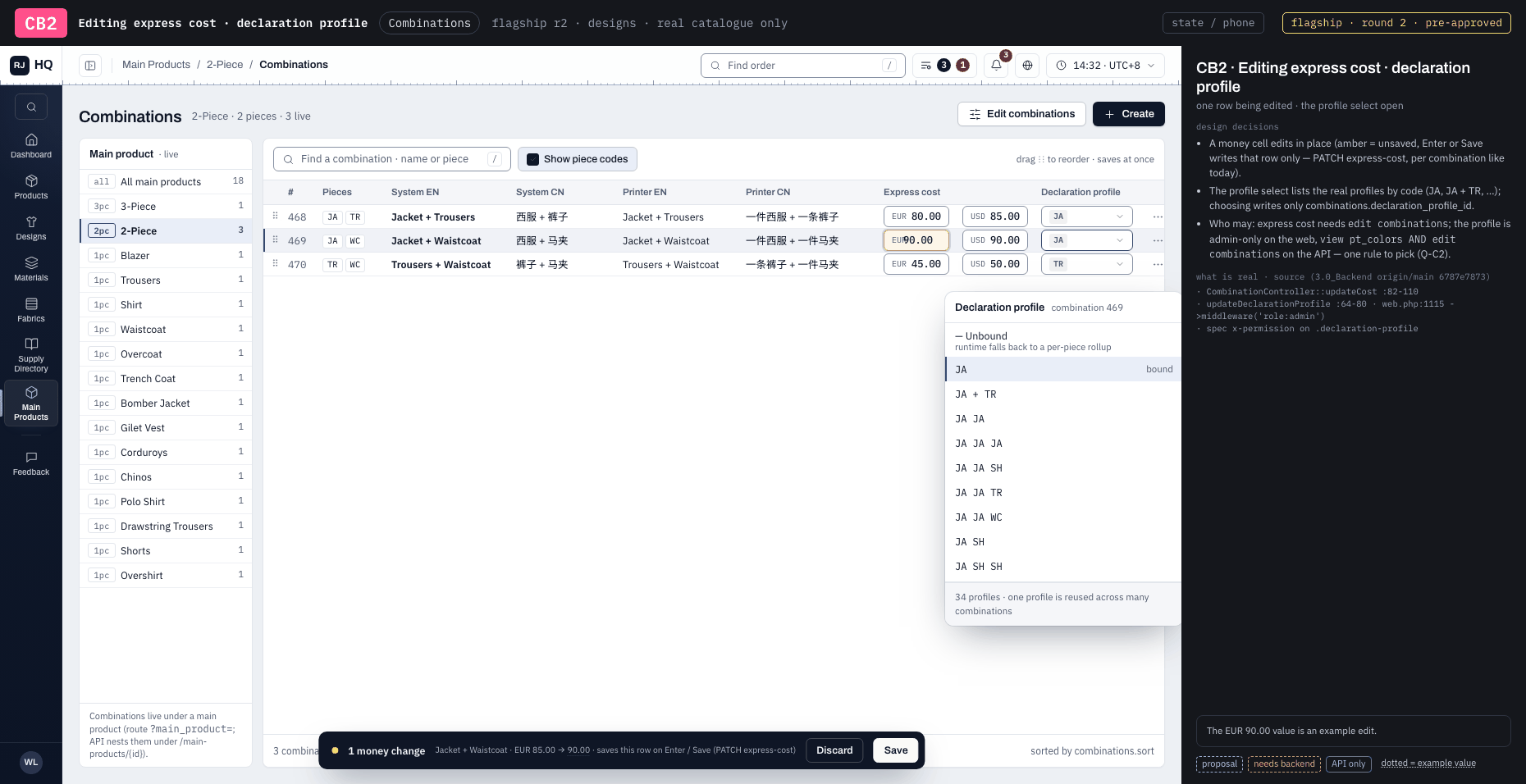Open Edit combinations
This screenshot has width=1526, height=784.
(x=1021, y=114)
